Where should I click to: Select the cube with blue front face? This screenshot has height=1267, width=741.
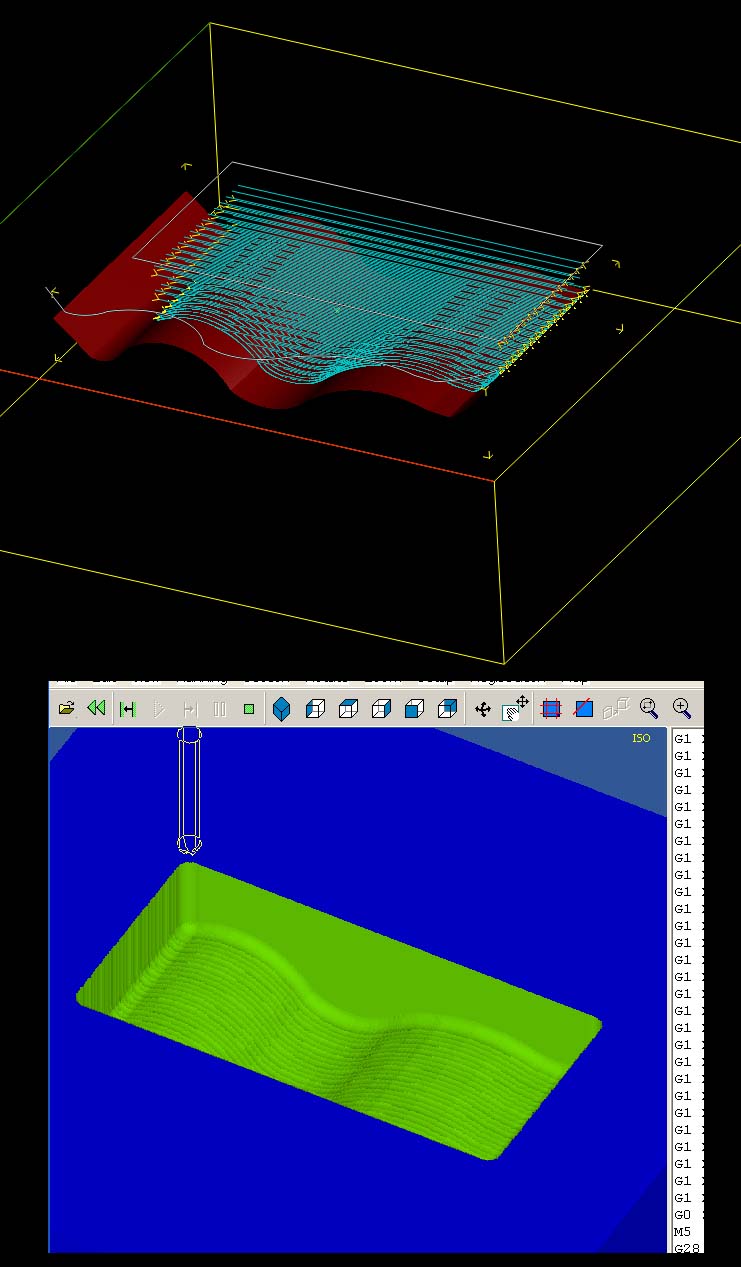[x=414, y=709]
